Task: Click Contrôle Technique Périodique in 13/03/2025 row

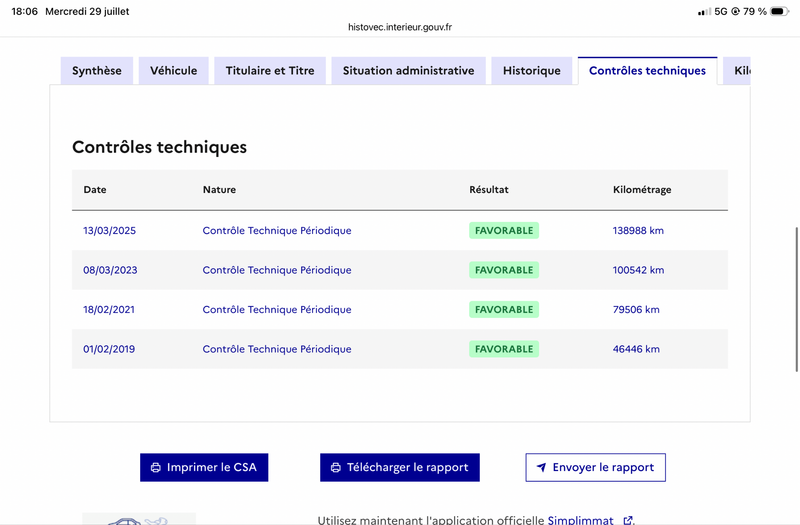Action: coord(277,231)
